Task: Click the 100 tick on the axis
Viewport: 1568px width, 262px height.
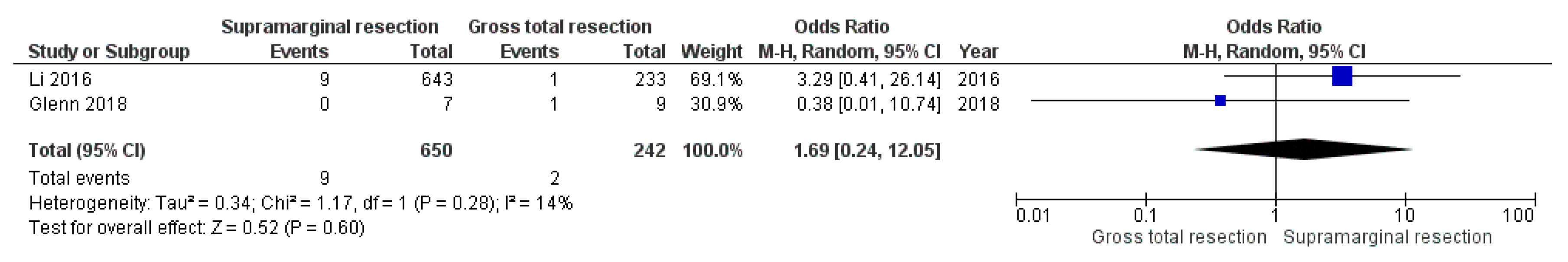Action: 1517,215
